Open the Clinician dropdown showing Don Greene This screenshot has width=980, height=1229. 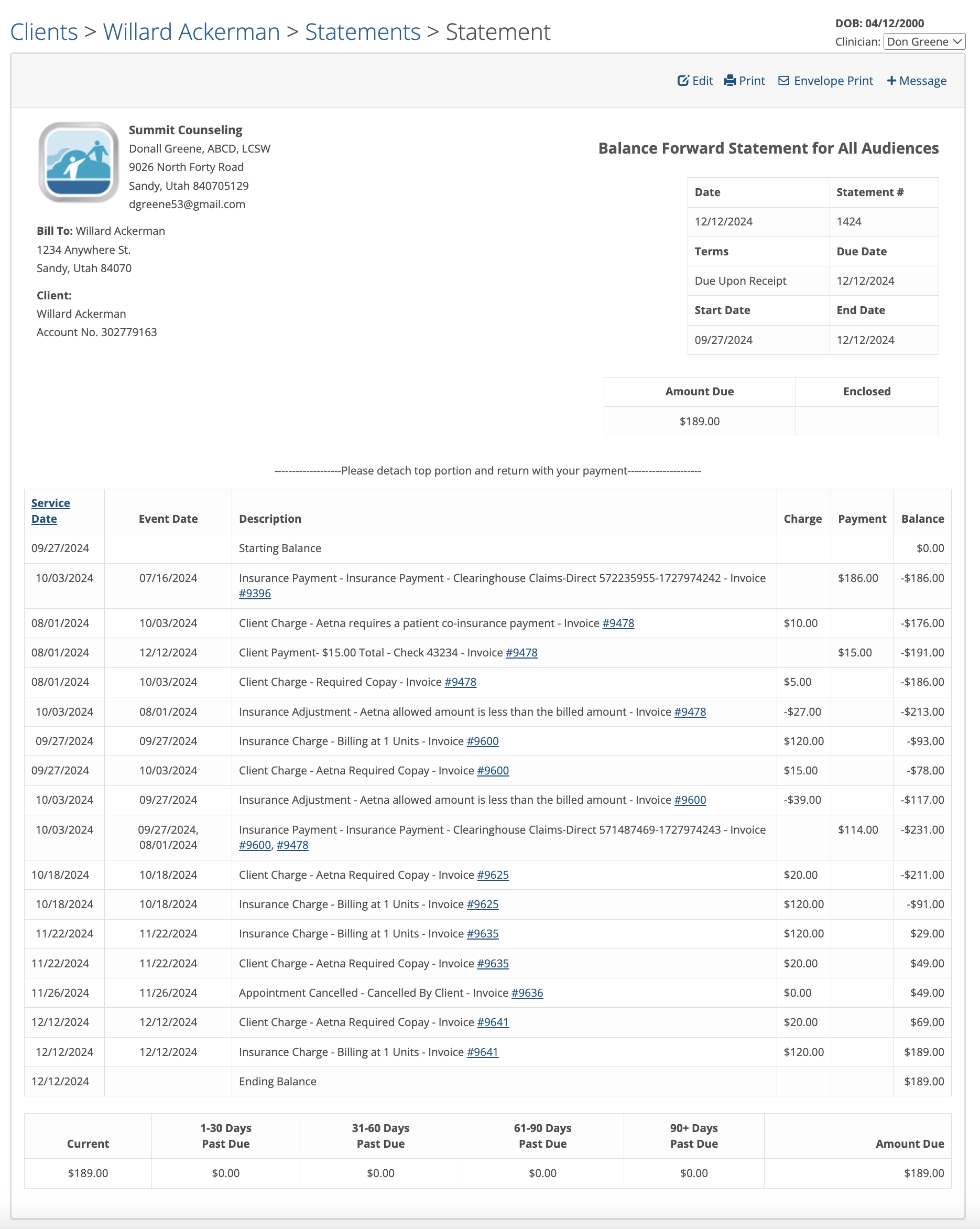tap(923, 41)
